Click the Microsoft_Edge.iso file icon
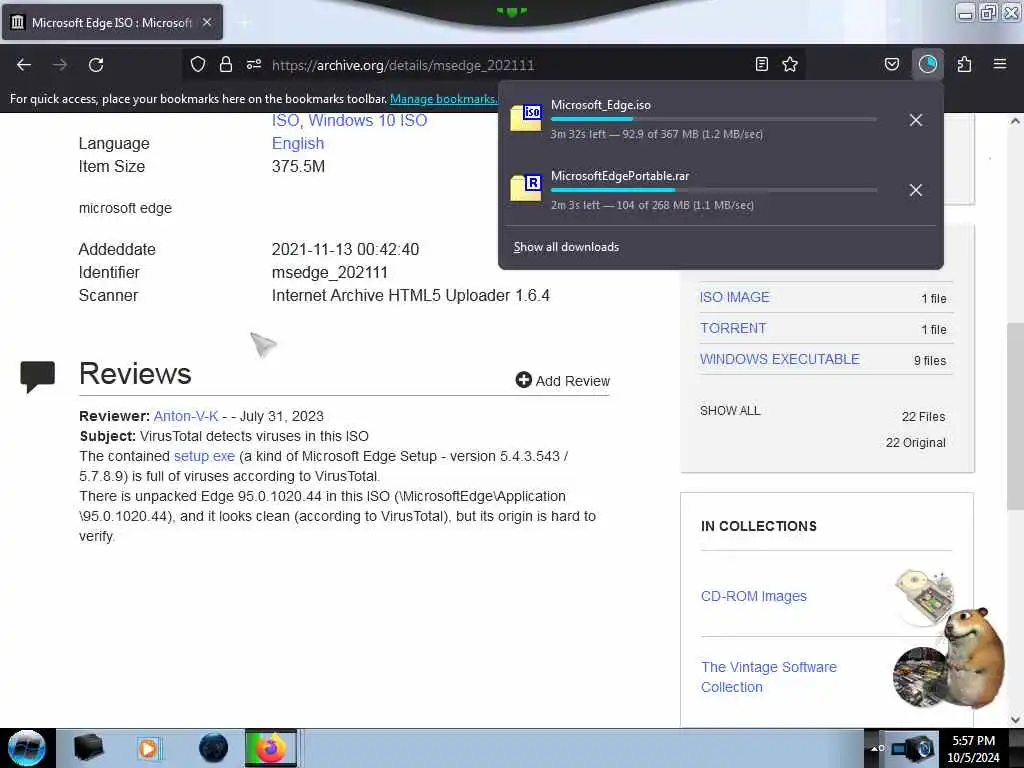This screenshot has width=1024, height=768. coord(526,118)
